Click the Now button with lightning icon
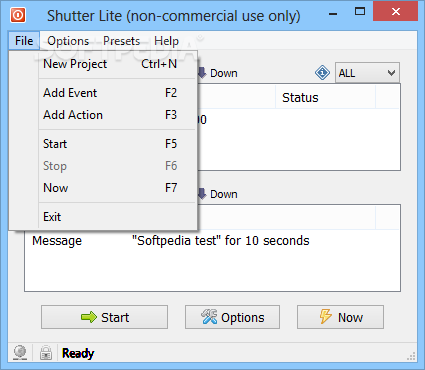The image size is (425, 370). point(340,317)
